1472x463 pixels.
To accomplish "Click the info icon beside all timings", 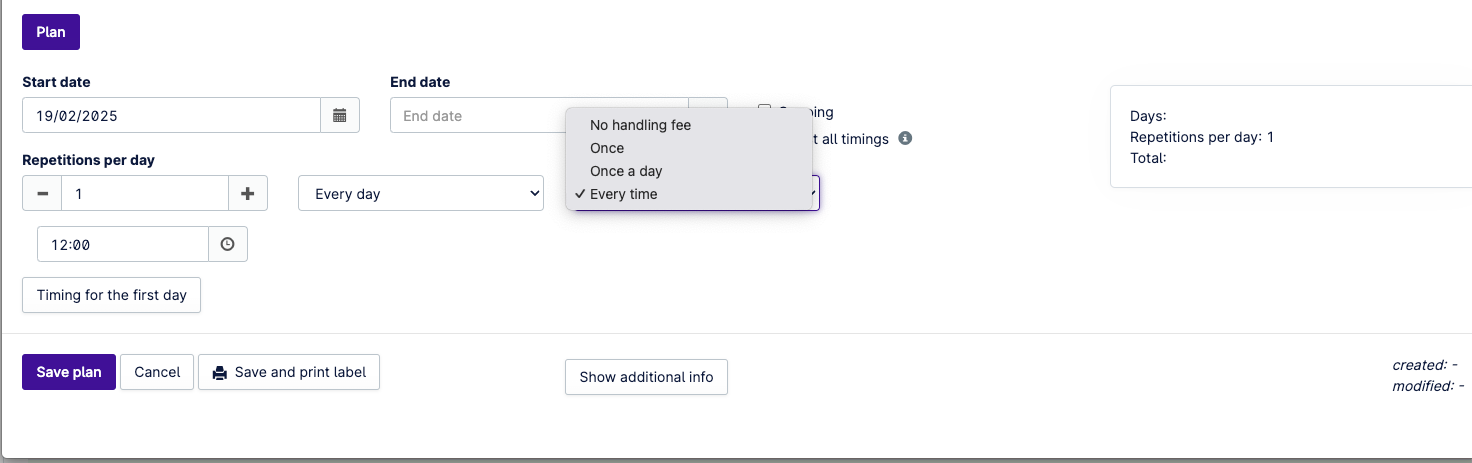I will pos(905,139).
